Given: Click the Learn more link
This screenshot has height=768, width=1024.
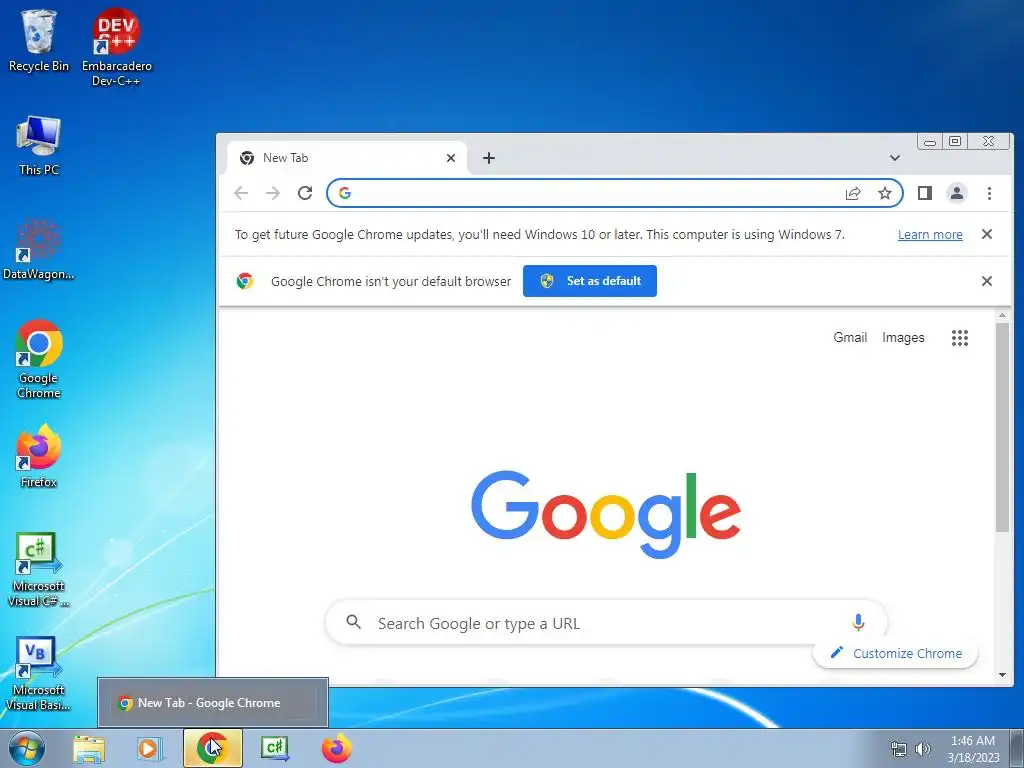Looking at the screenshot, I should [x=930, y=234].
